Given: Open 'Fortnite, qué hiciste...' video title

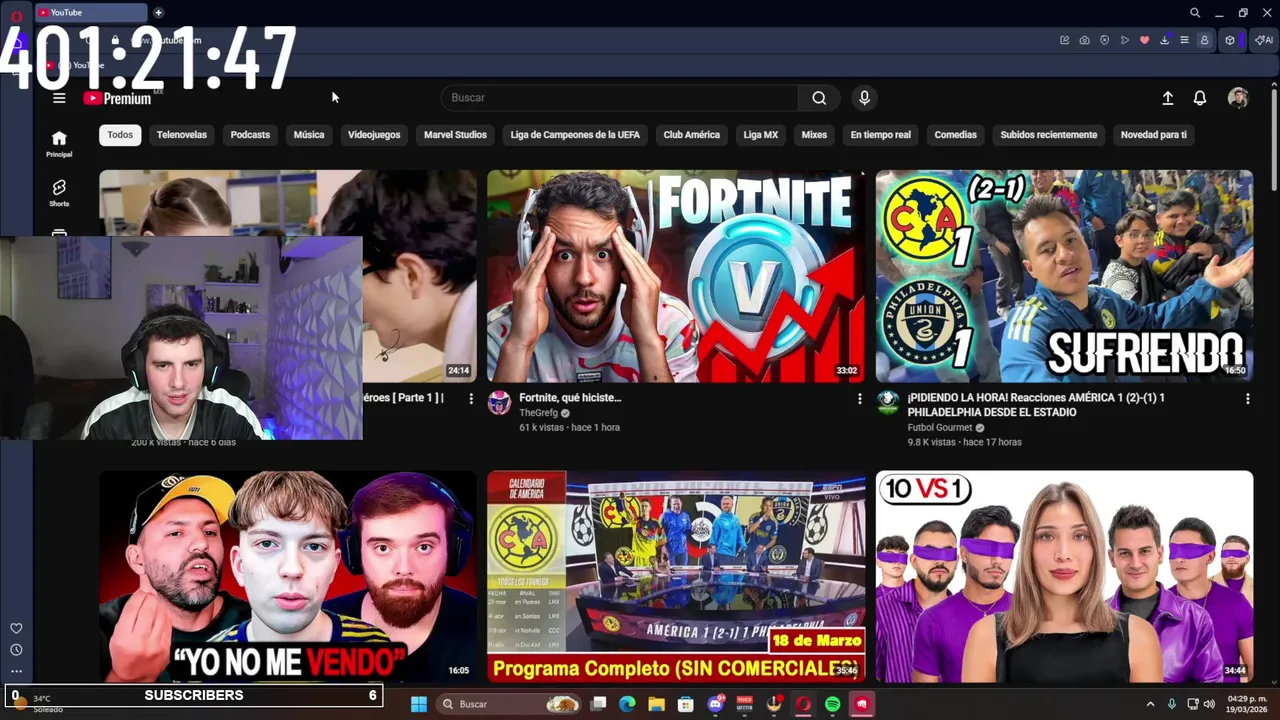Looking at the screenshot, I should point(570,398).
